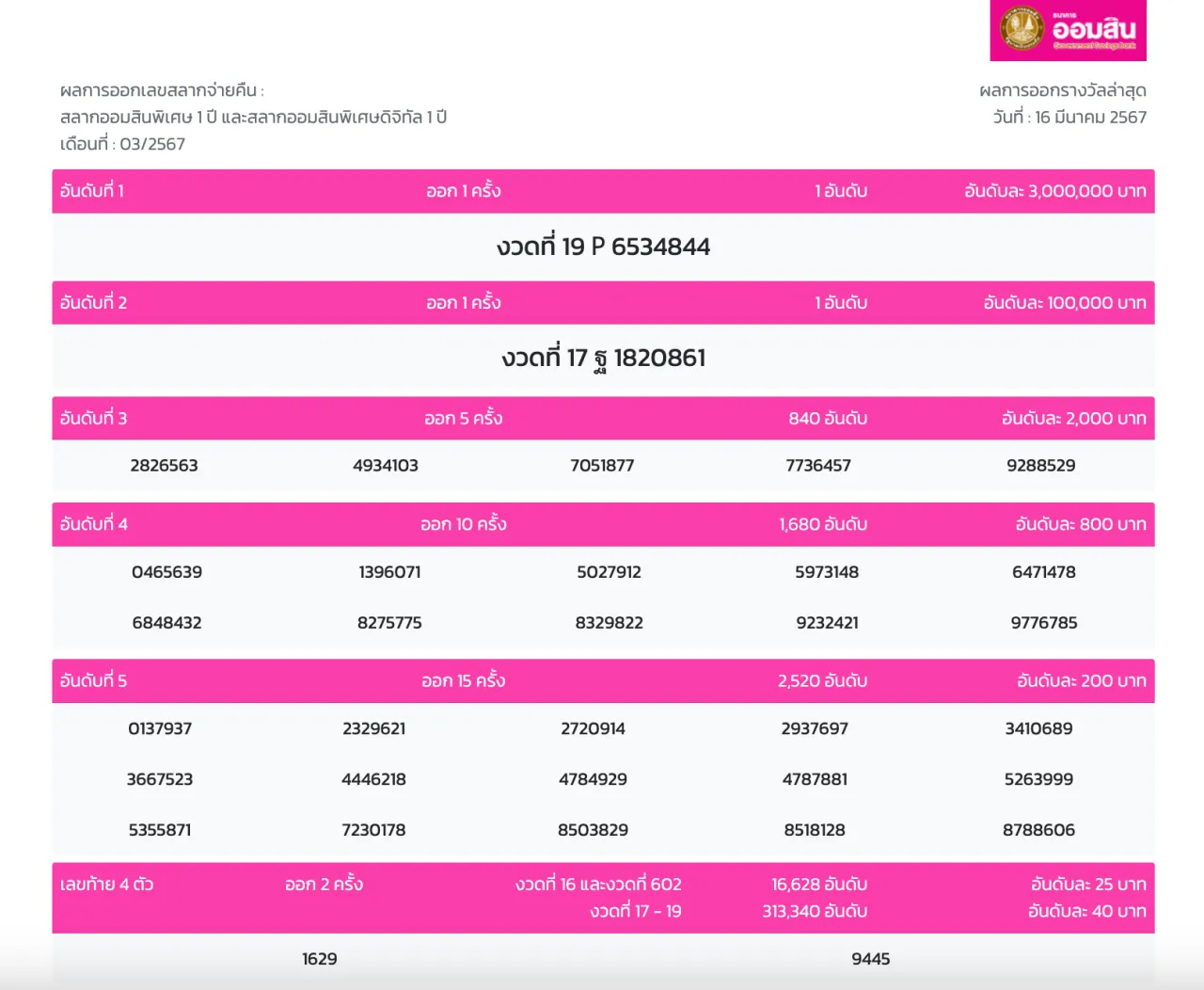Click the first prize number 6534844
This screenshot has height=990, width=1204.
660,247
